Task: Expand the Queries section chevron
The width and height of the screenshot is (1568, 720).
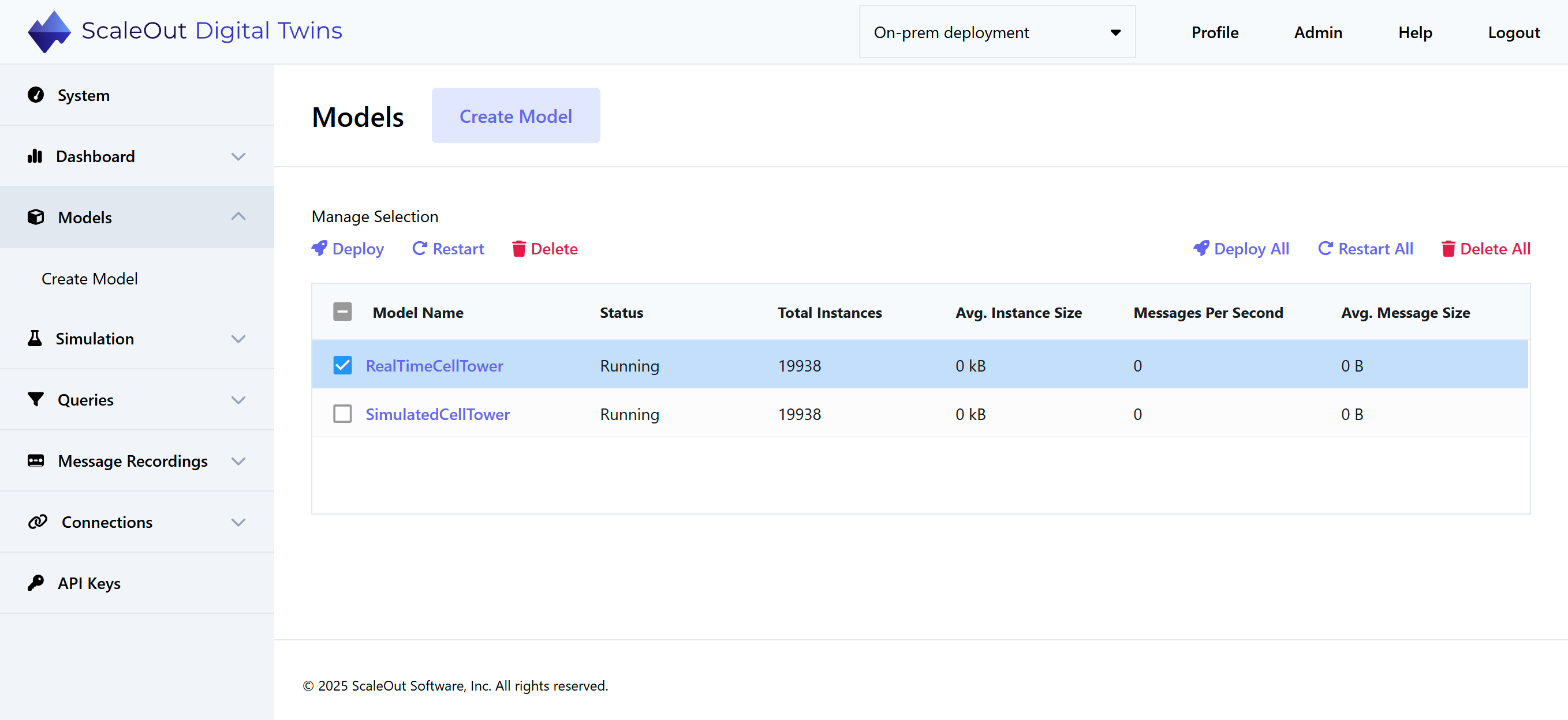Action: pyautogui.click(x=238, y=400)
